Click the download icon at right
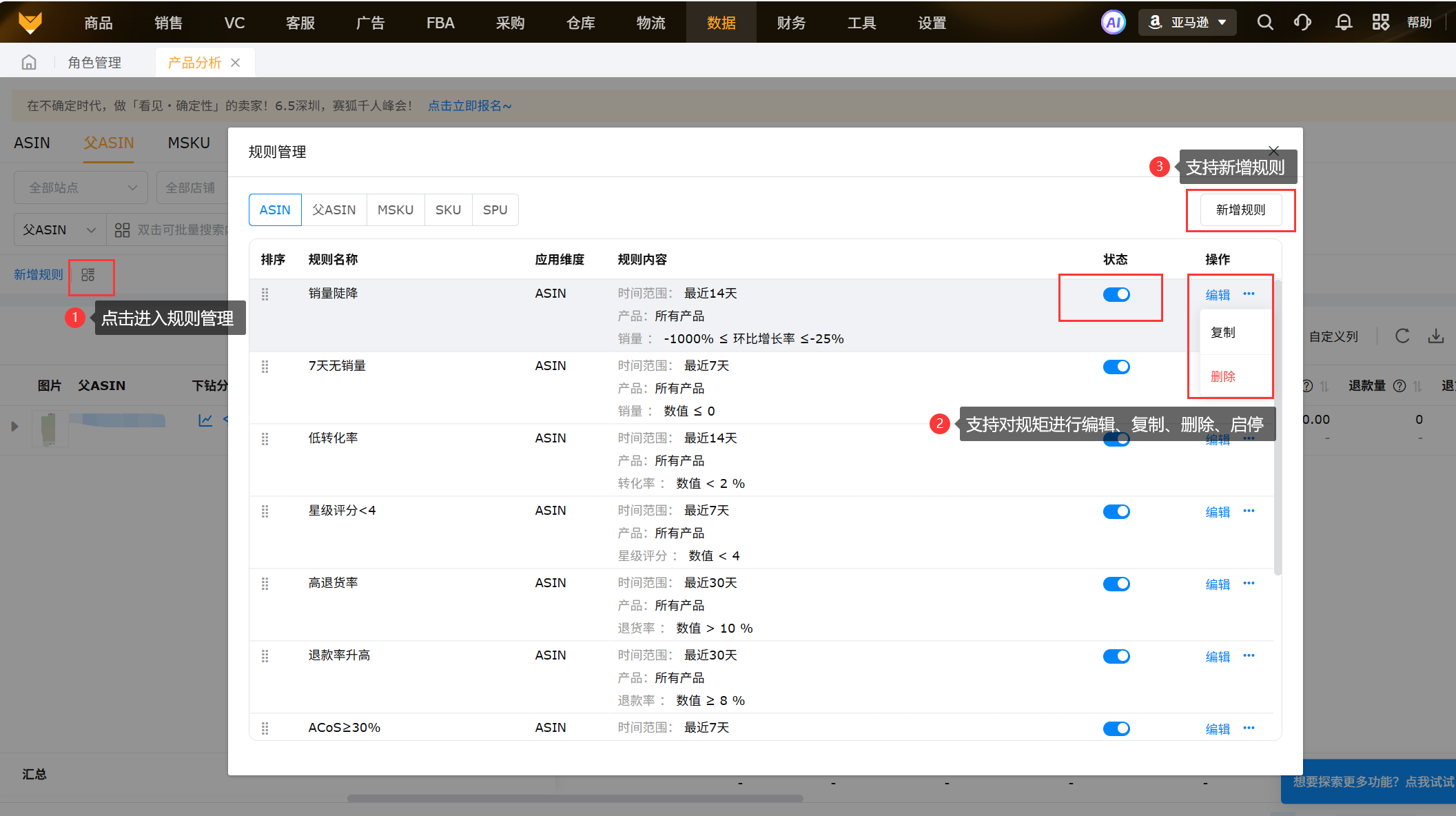The height and width of the screenshot is (816, 1456). tap(1436, 336)
